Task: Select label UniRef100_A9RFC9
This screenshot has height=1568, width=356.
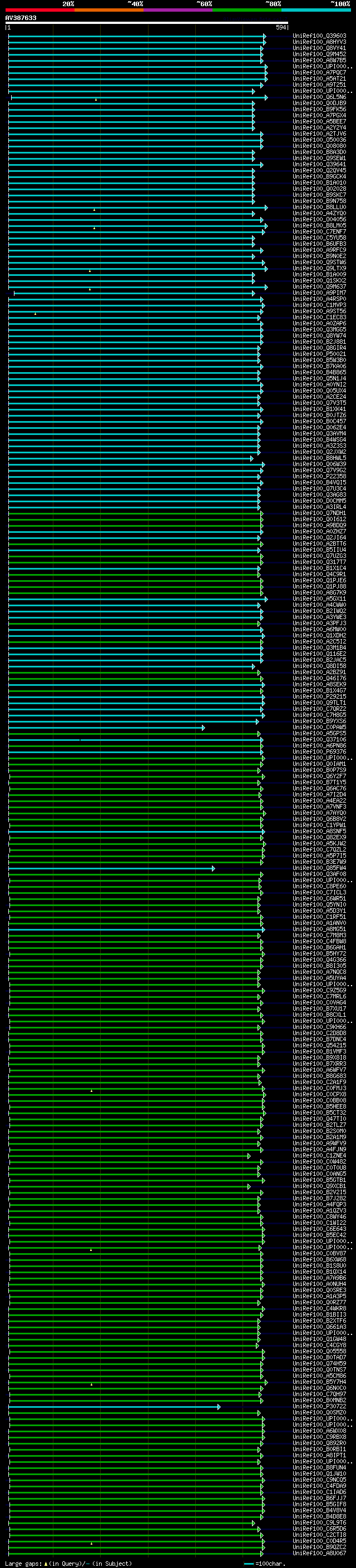Action: [x=319, y=250]
